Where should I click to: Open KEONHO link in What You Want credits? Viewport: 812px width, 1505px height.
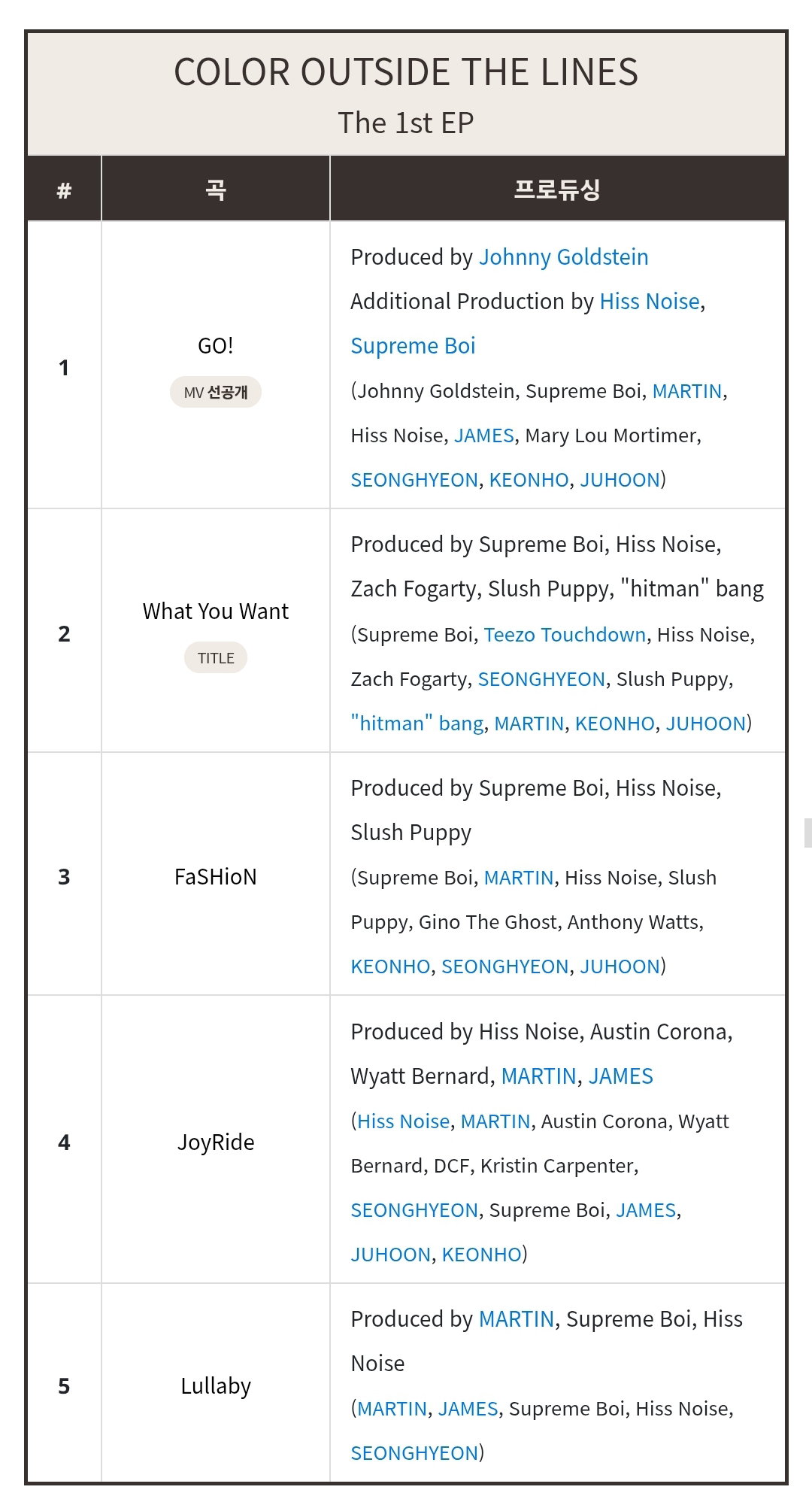(615, 724)
